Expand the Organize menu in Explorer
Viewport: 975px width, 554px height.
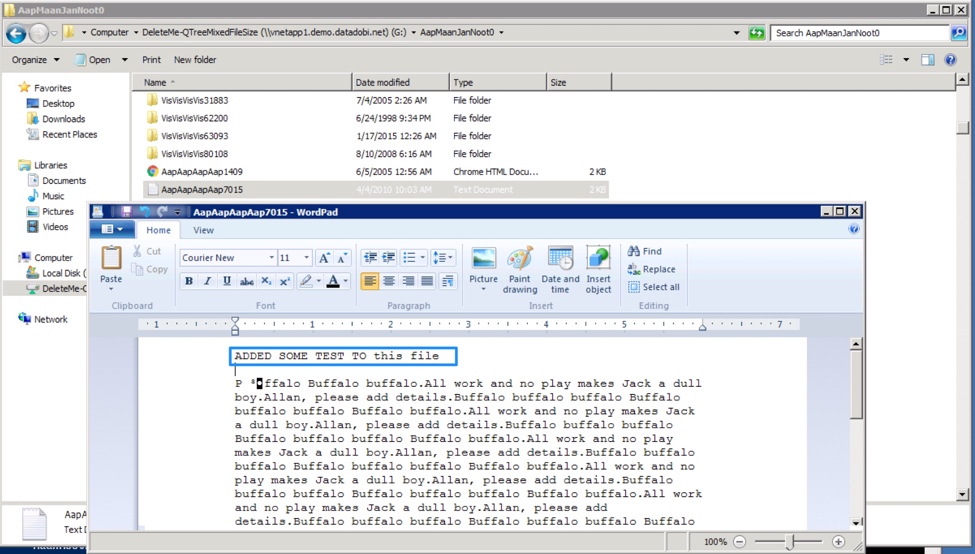(34, 60)
